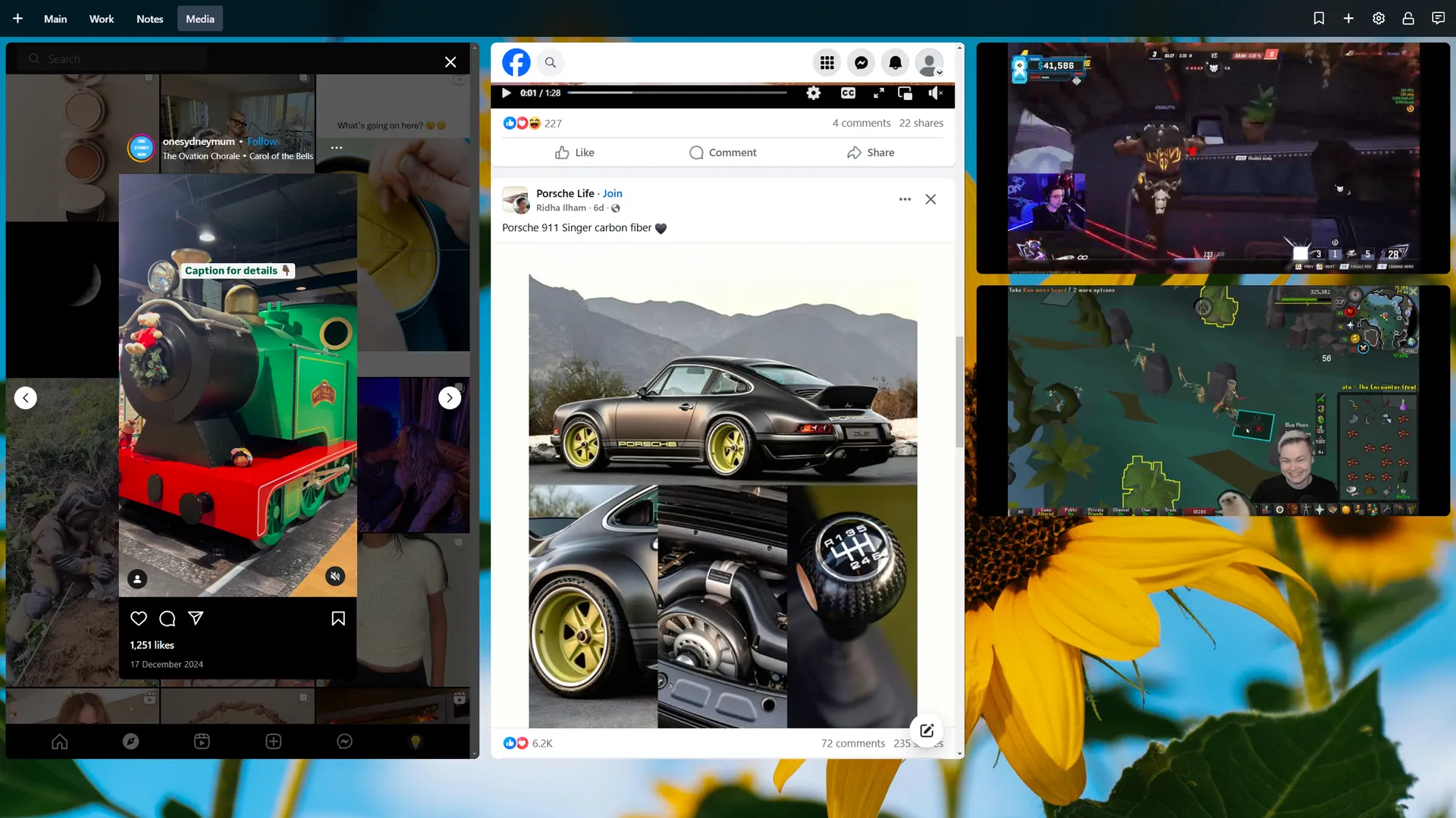Open comments on the Instagram post
Image resolution: width=1456 pixels, height=818 pixels.
168,619
